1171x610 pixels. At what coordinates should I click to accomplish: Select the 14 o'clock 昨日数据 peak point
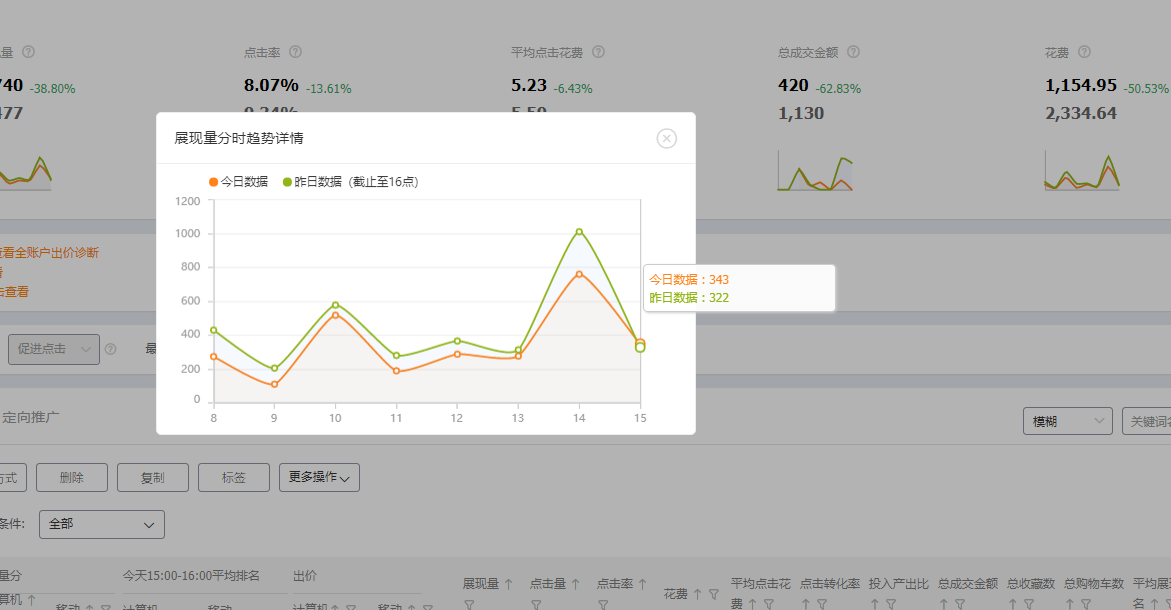pyautogui.click(x=579, y=232)
